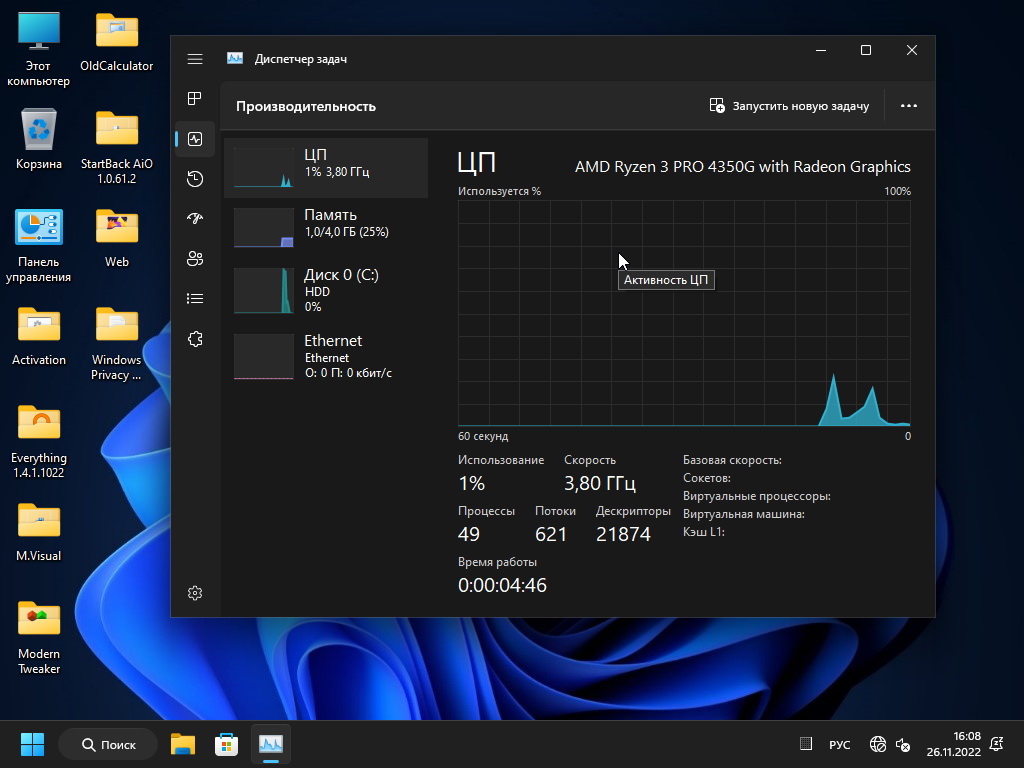
Task: Open the three-dots more options menu
Action: tap(908, 106)
